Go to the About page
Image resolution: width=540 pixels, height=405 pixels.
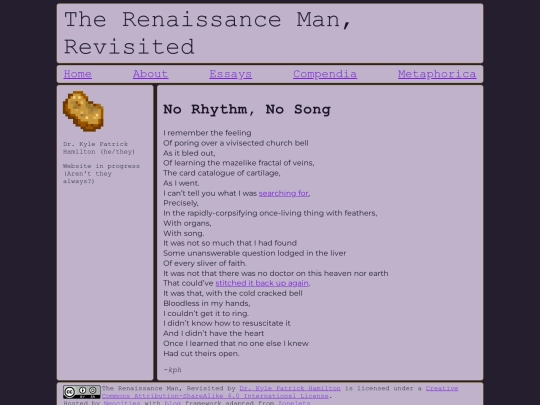pyautogui.click(x=150, y=74)
